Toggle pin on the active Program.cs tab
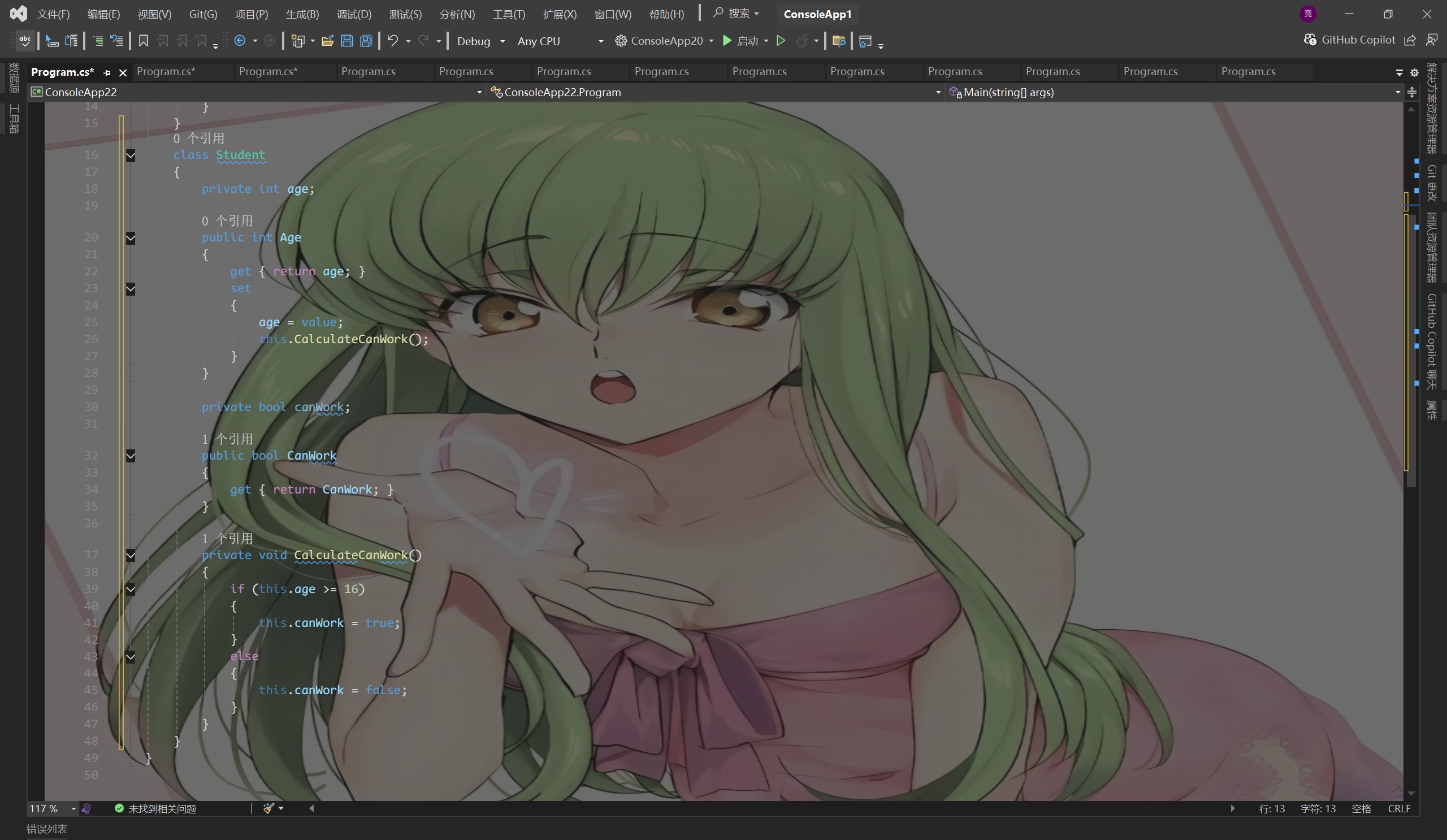Image resolution: width=1447 pixels, height=840 pixels. (107, 72)
